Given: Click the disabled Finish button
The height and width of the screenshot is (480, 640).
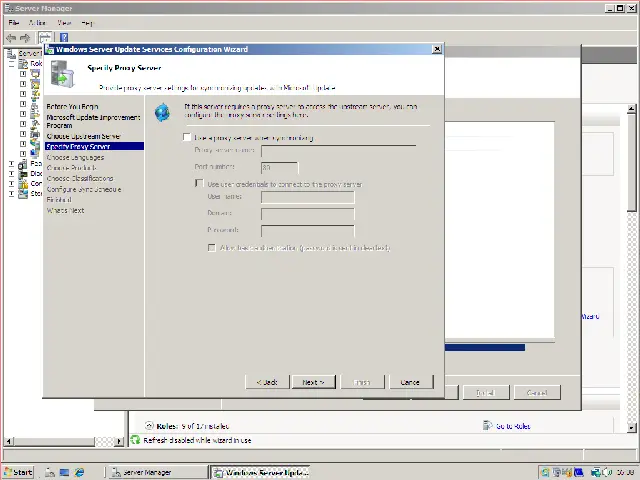Looking at the screenshot, I should click(x=362, y=382).
